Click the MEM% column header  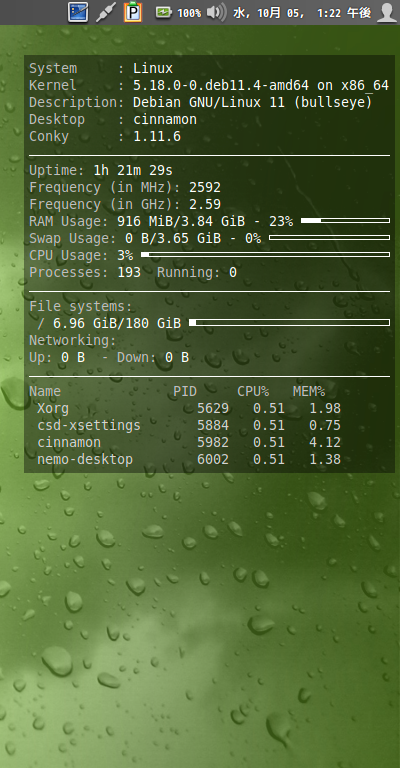click(x=309, y=391)
